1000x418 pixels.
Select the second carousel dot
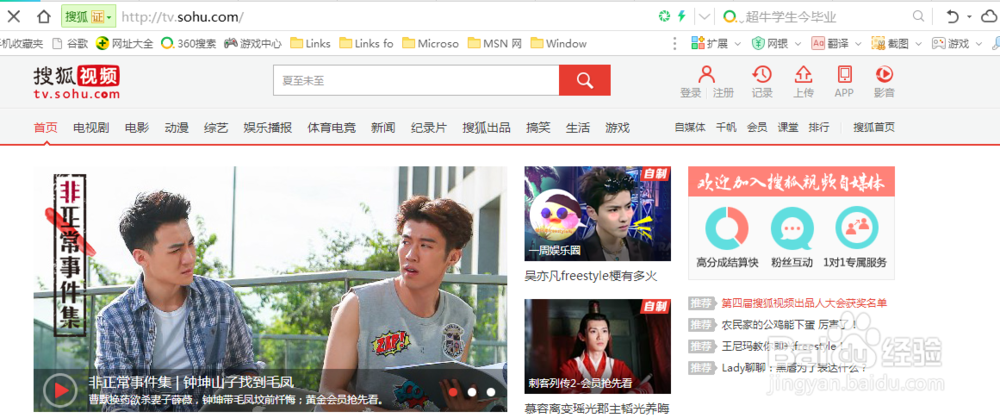(x=472, y=392)
